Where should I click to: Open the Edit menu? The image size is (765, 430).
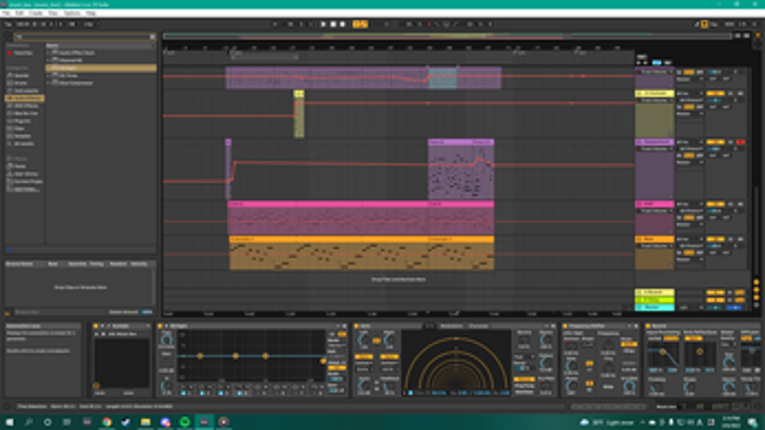pyautogui.click(x=20, y=13)
